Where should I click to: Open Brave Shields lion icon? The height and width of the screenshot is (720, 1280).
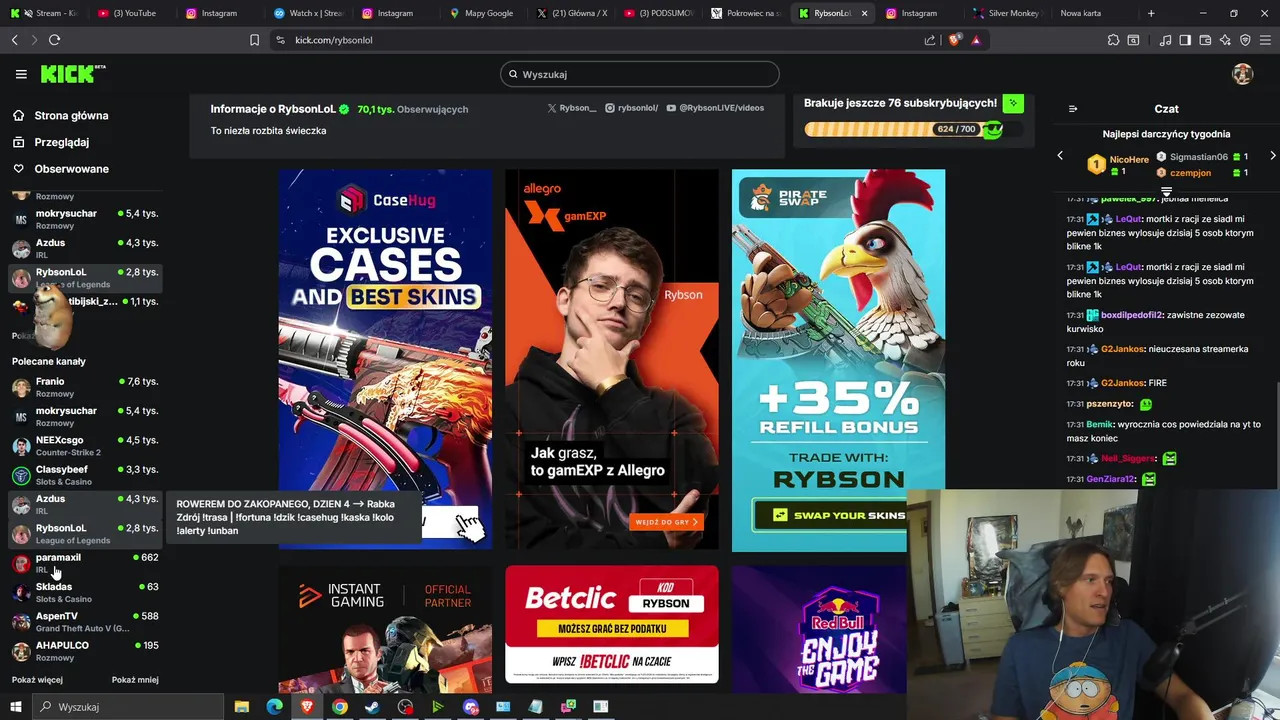[x=954, y=40]
